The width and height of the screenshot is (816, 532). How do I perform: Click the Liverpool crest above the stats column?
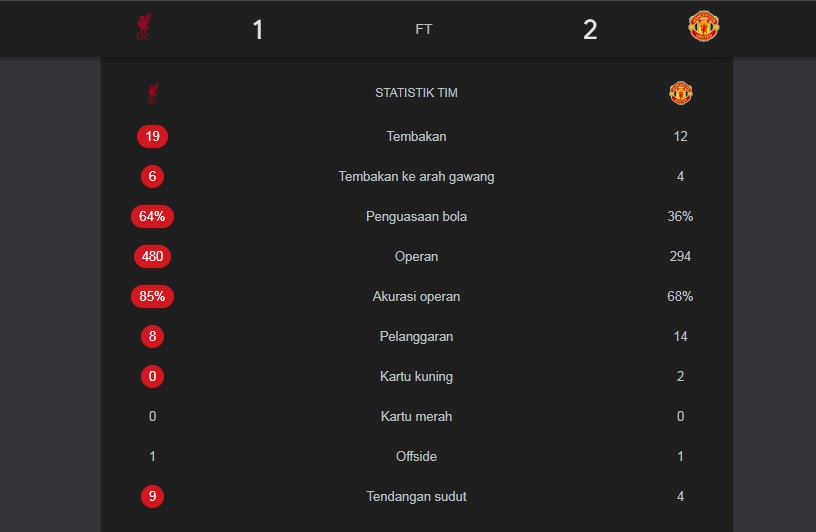coord(153,93)
